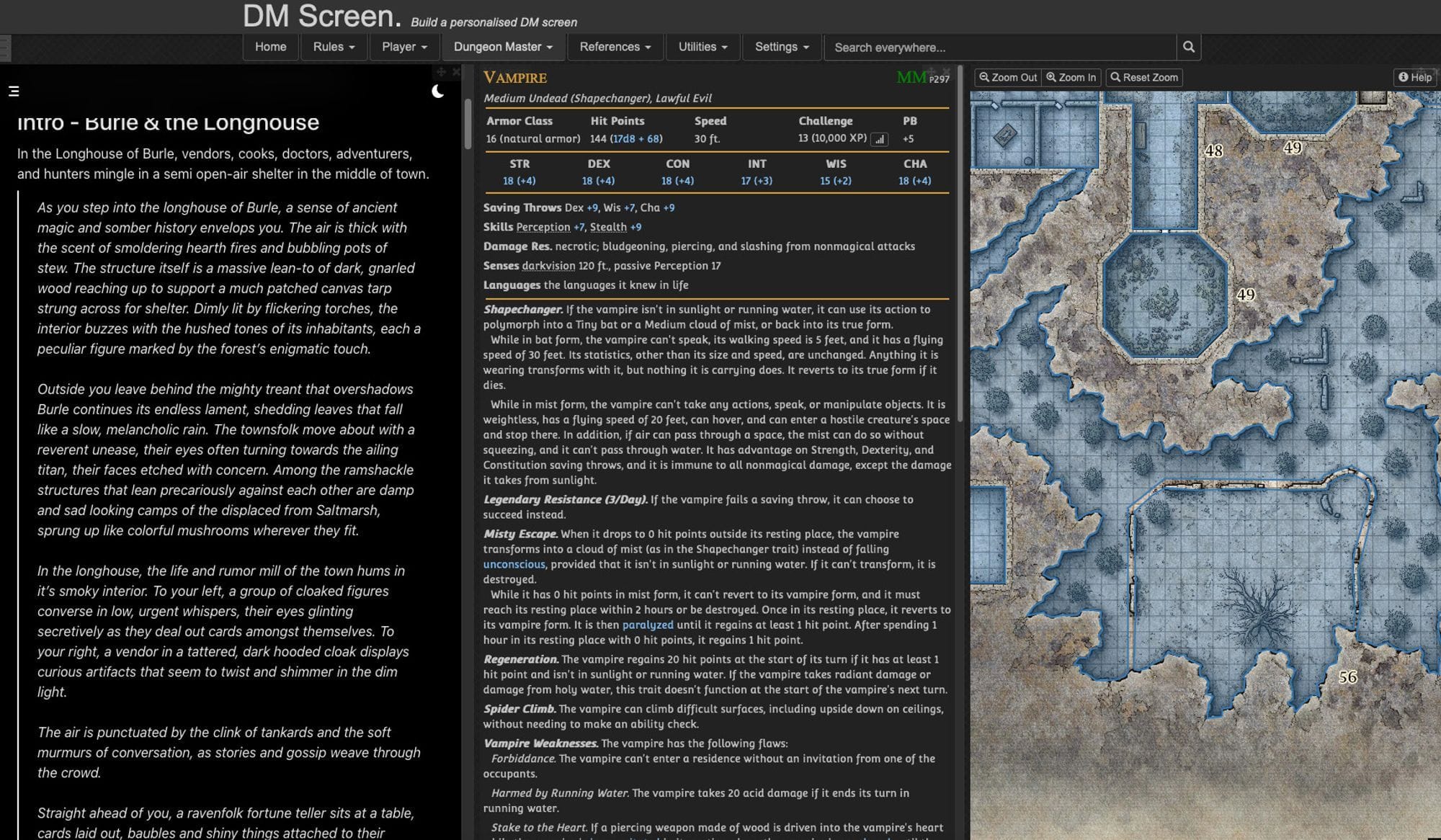Toggle dark mode with the moon icon
The height and width of the screenshot is (840, 1441).
point(437,91)
